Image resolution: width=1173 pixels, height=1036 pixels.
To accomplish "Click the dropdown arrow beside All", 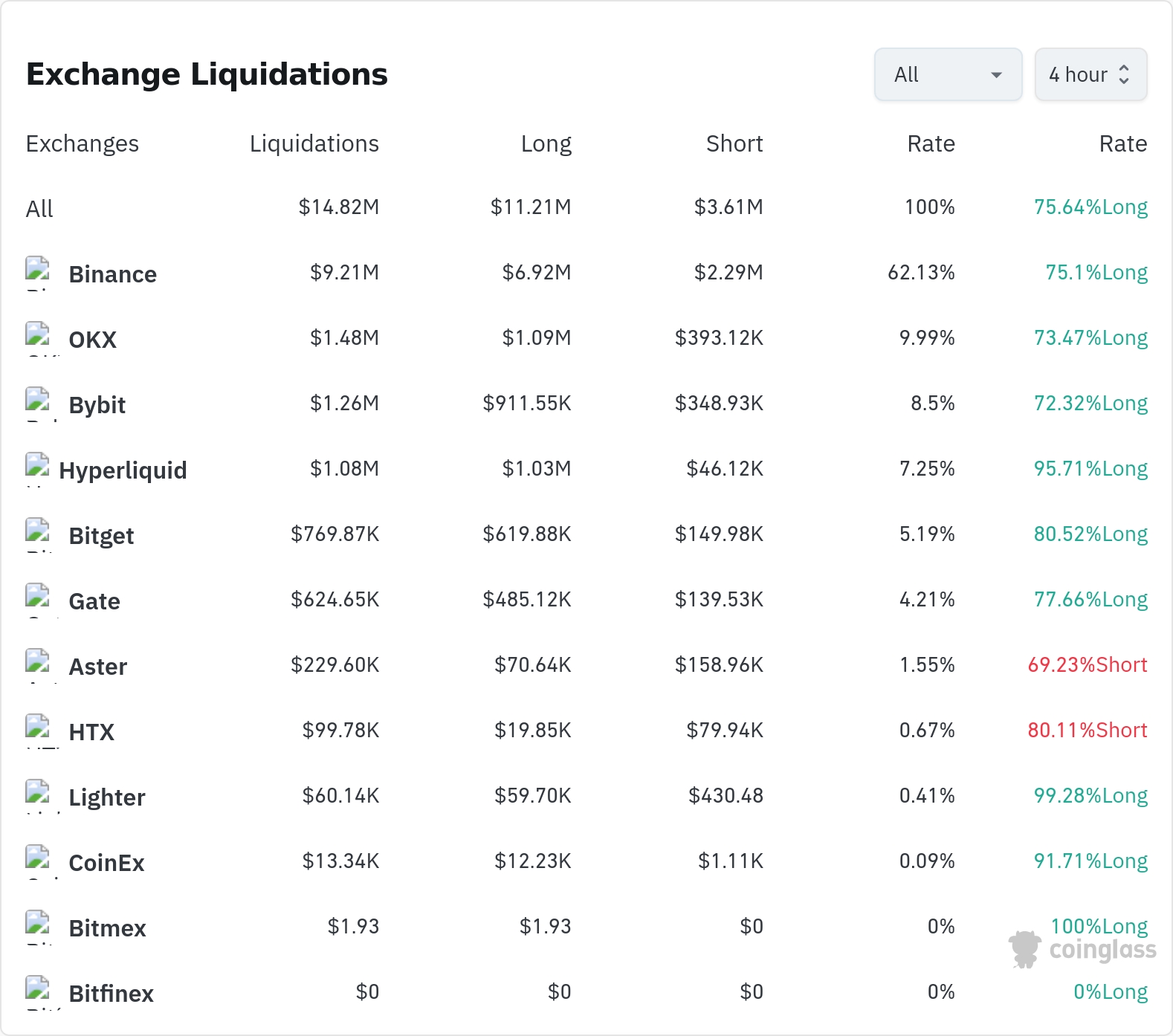I will 997,75.
